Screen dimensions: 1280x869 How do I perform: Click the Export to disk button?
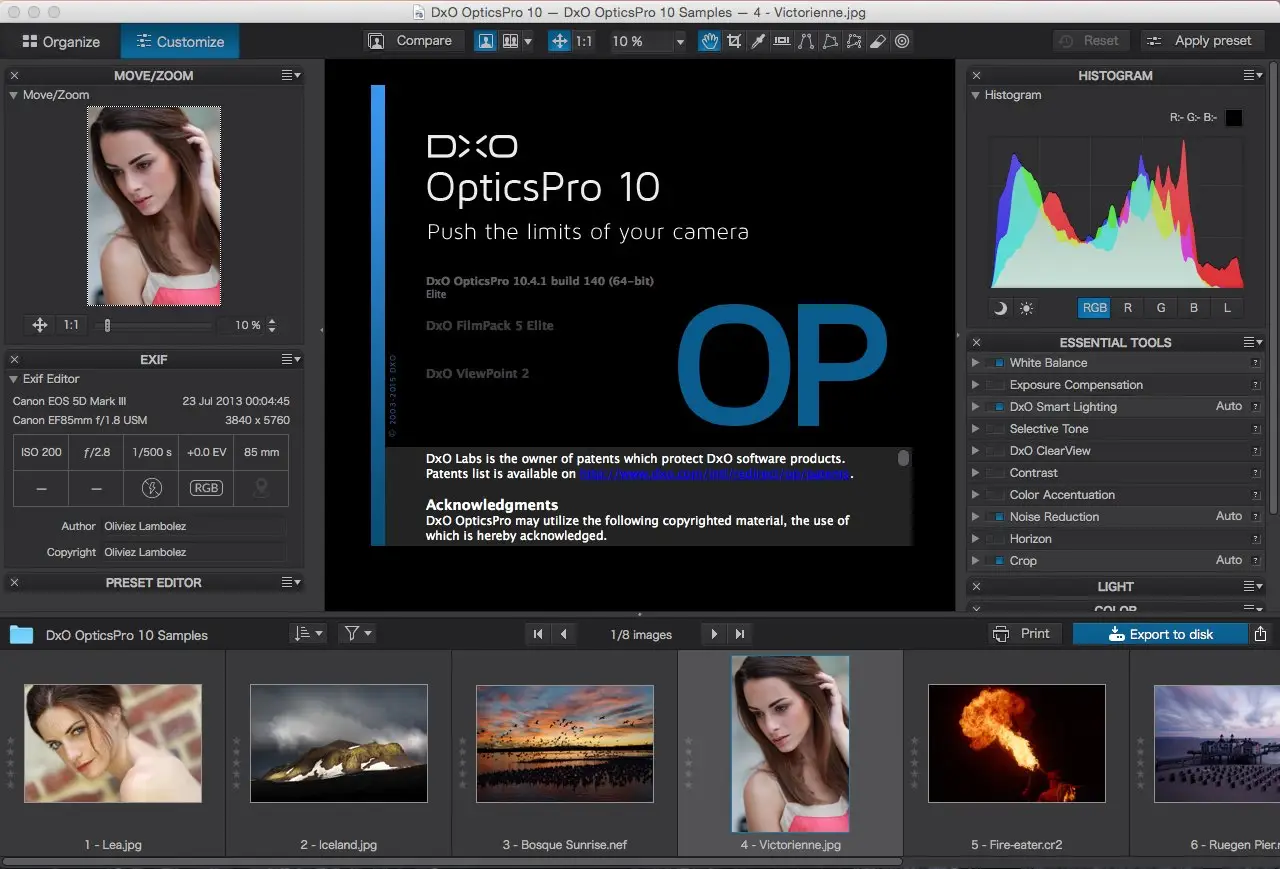click(1160, 634)
